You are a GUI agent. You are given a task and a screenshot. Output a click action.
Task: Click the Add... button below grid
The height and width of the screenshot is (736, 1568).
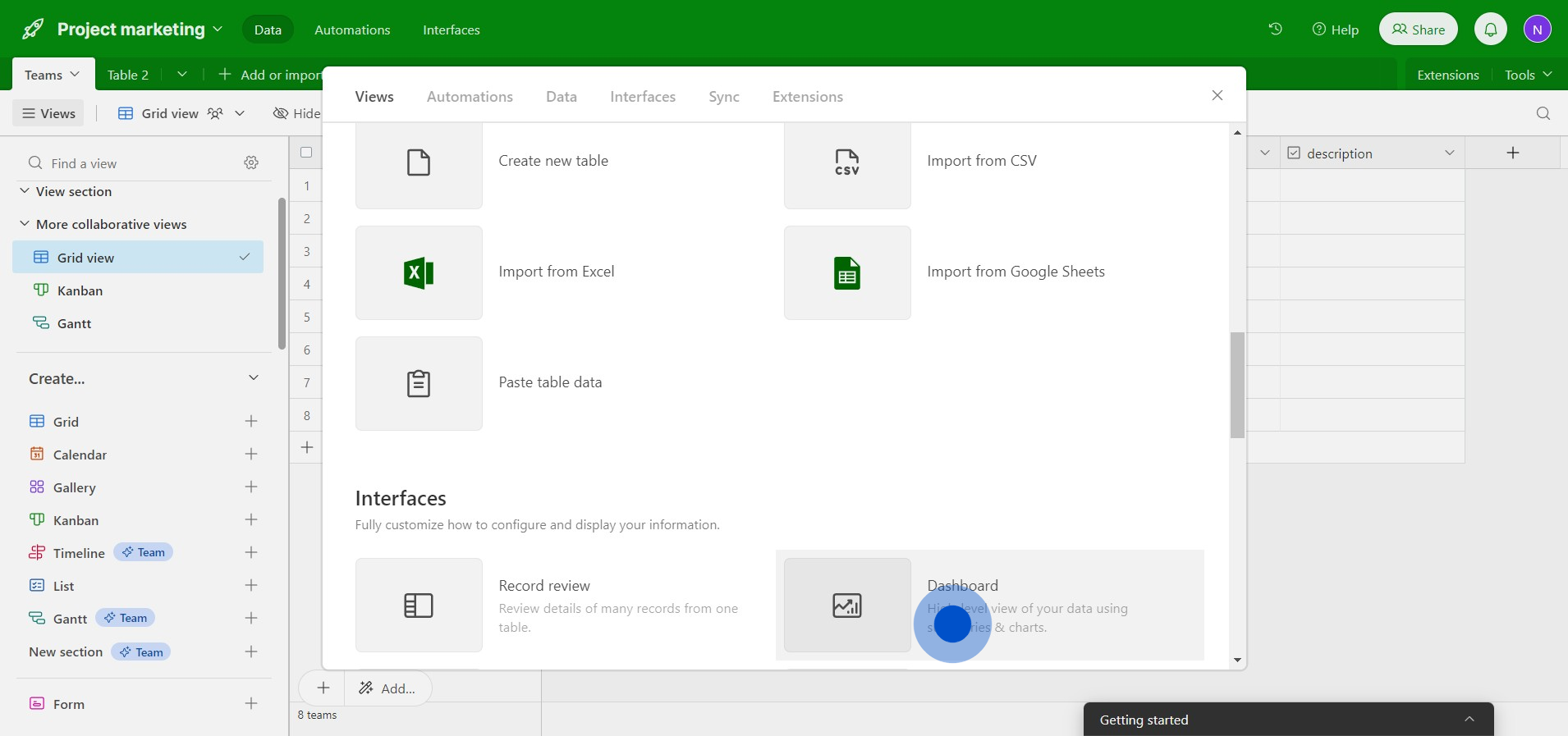[x=387, y=688]
